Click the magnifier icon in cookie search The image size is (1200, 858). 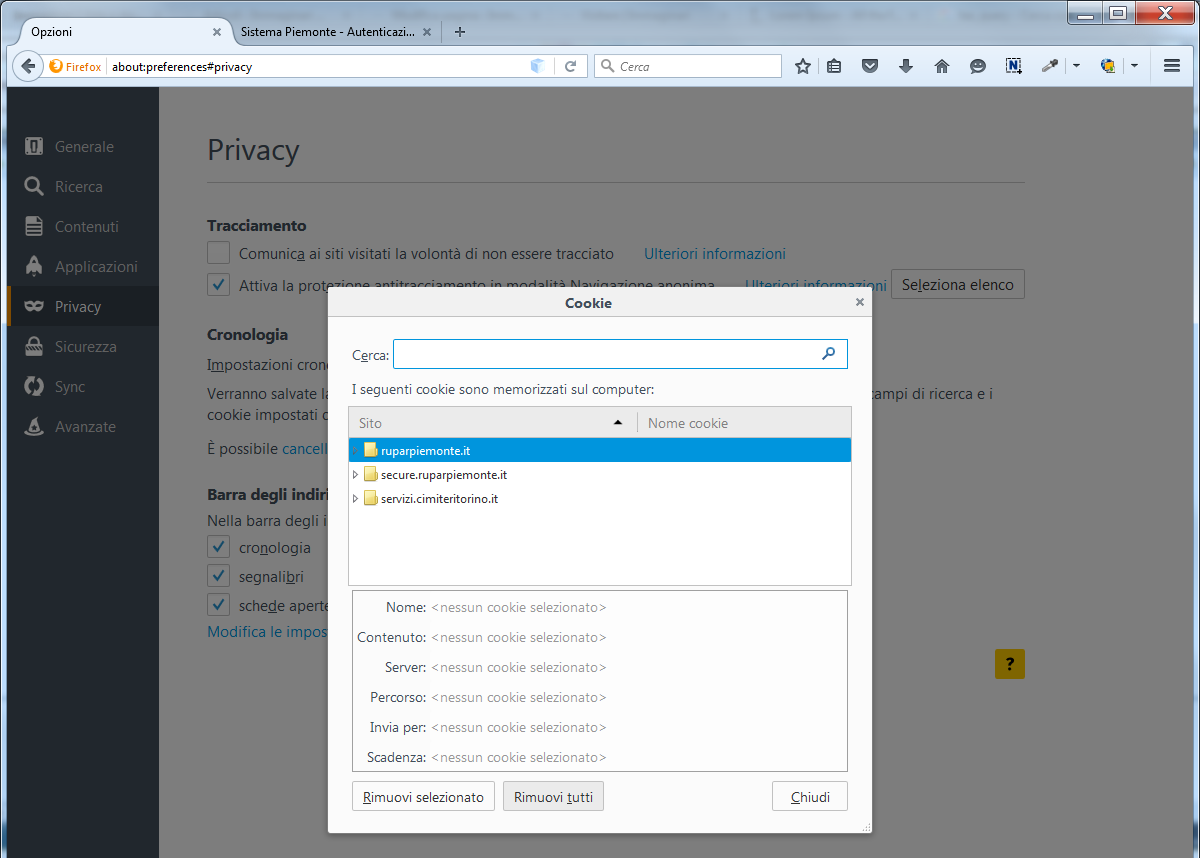[x=828, y=354]
